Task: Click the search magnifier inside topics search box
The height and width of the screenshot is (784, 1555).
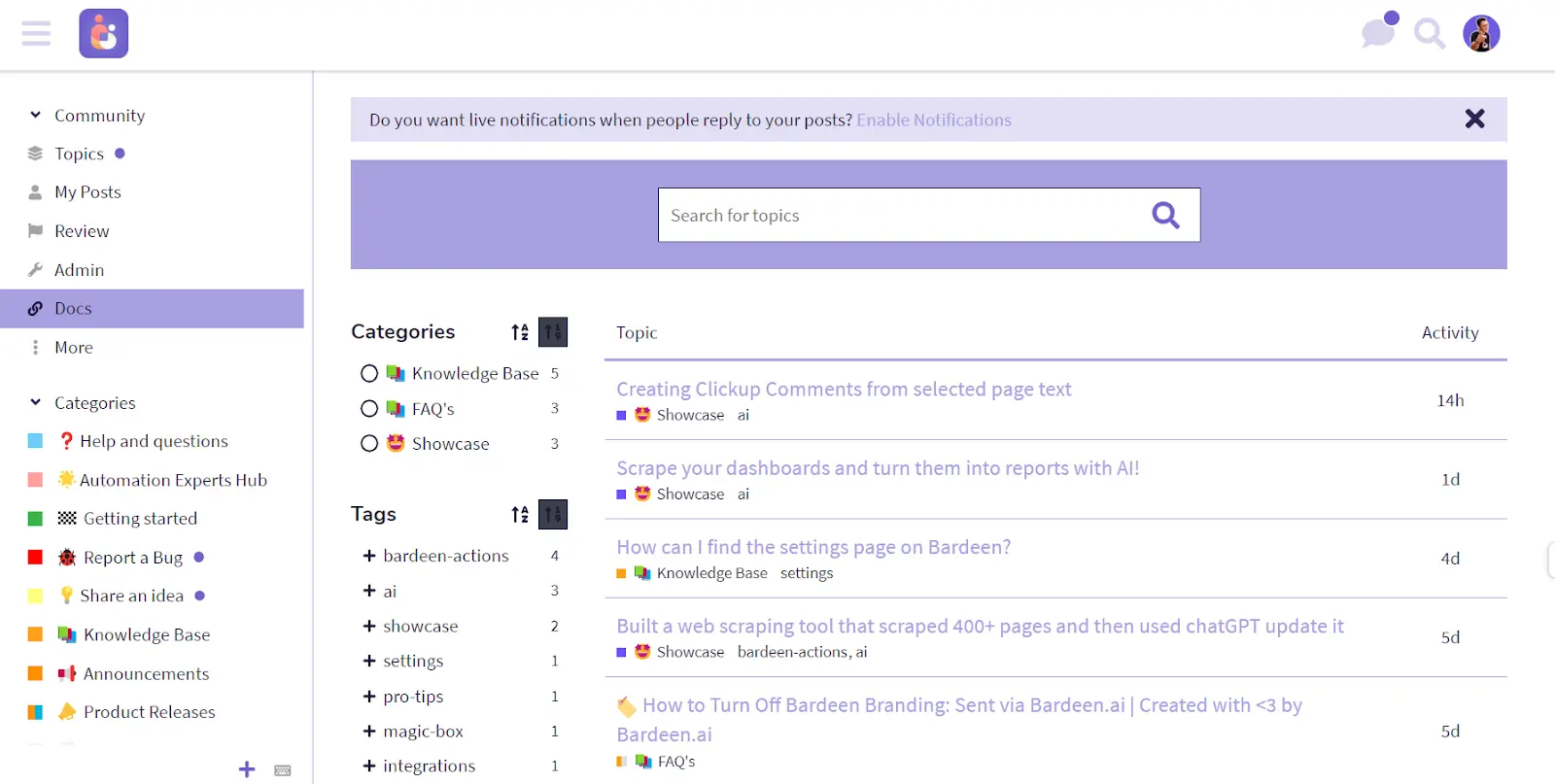Action: click(x=1165, y=215)
